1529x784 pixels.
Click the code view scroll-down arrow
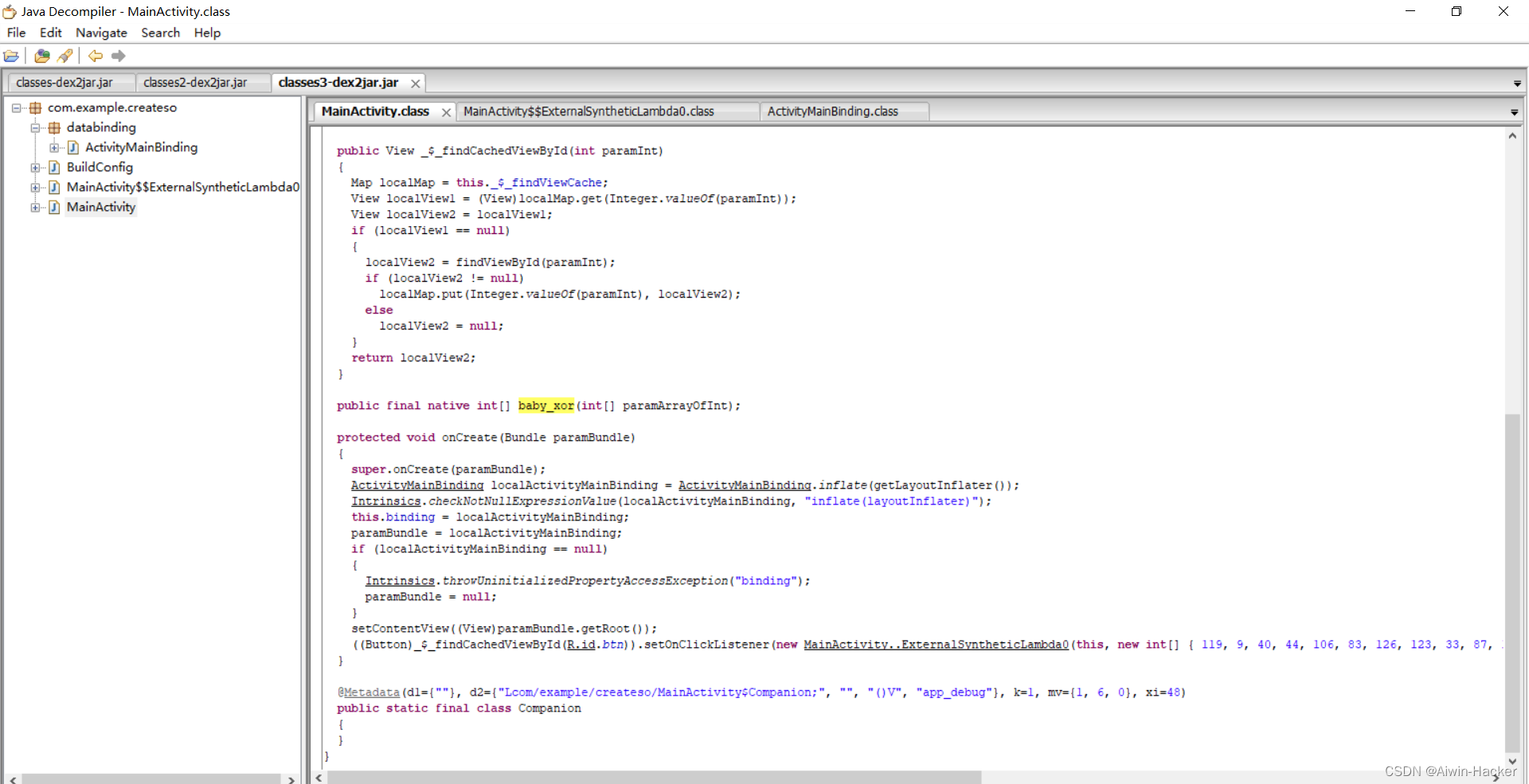pos(1512,762)
